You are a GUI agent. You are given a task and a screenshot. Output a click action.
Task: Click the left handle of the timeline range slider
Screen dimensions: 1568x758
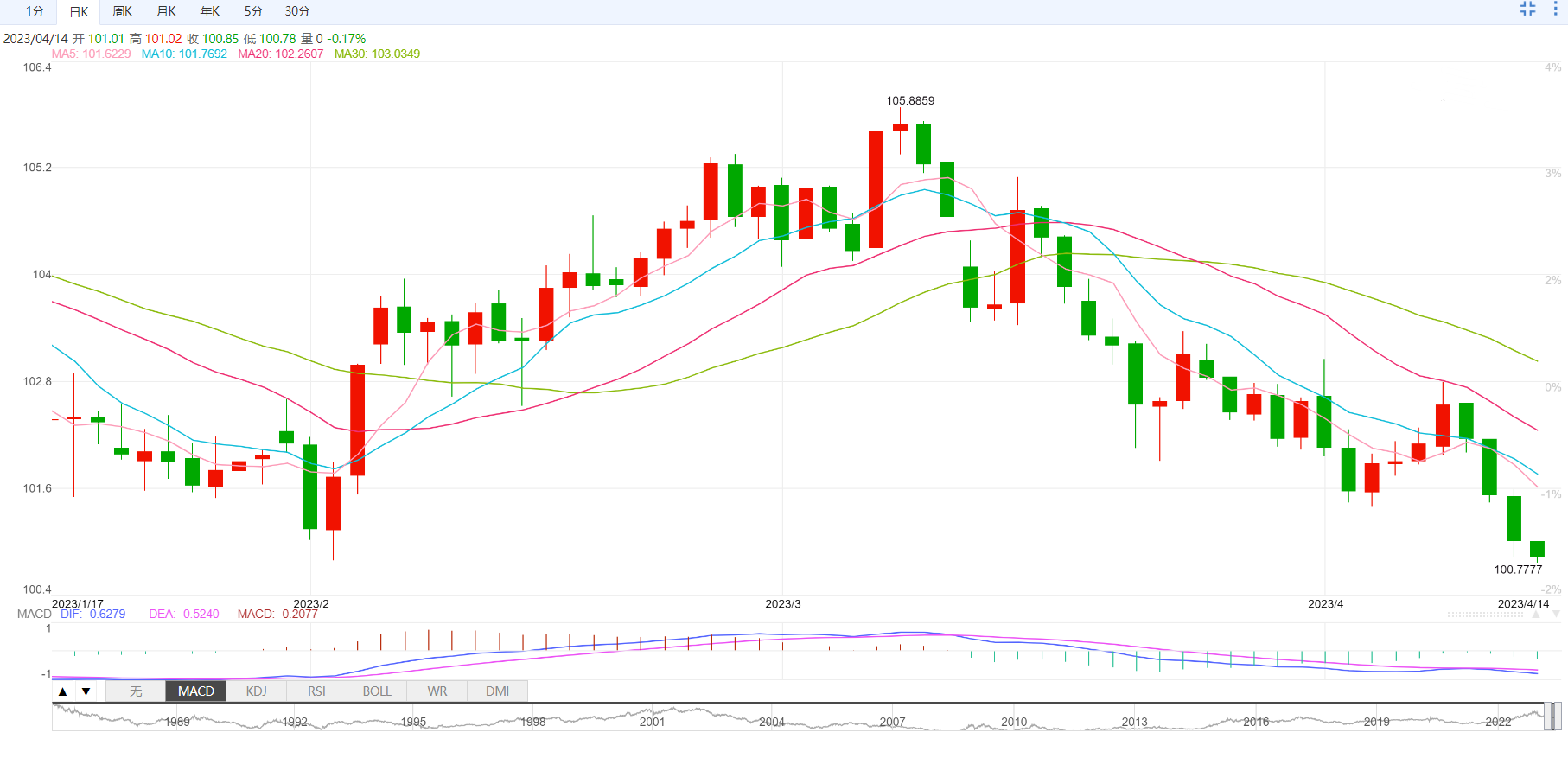1547,717
